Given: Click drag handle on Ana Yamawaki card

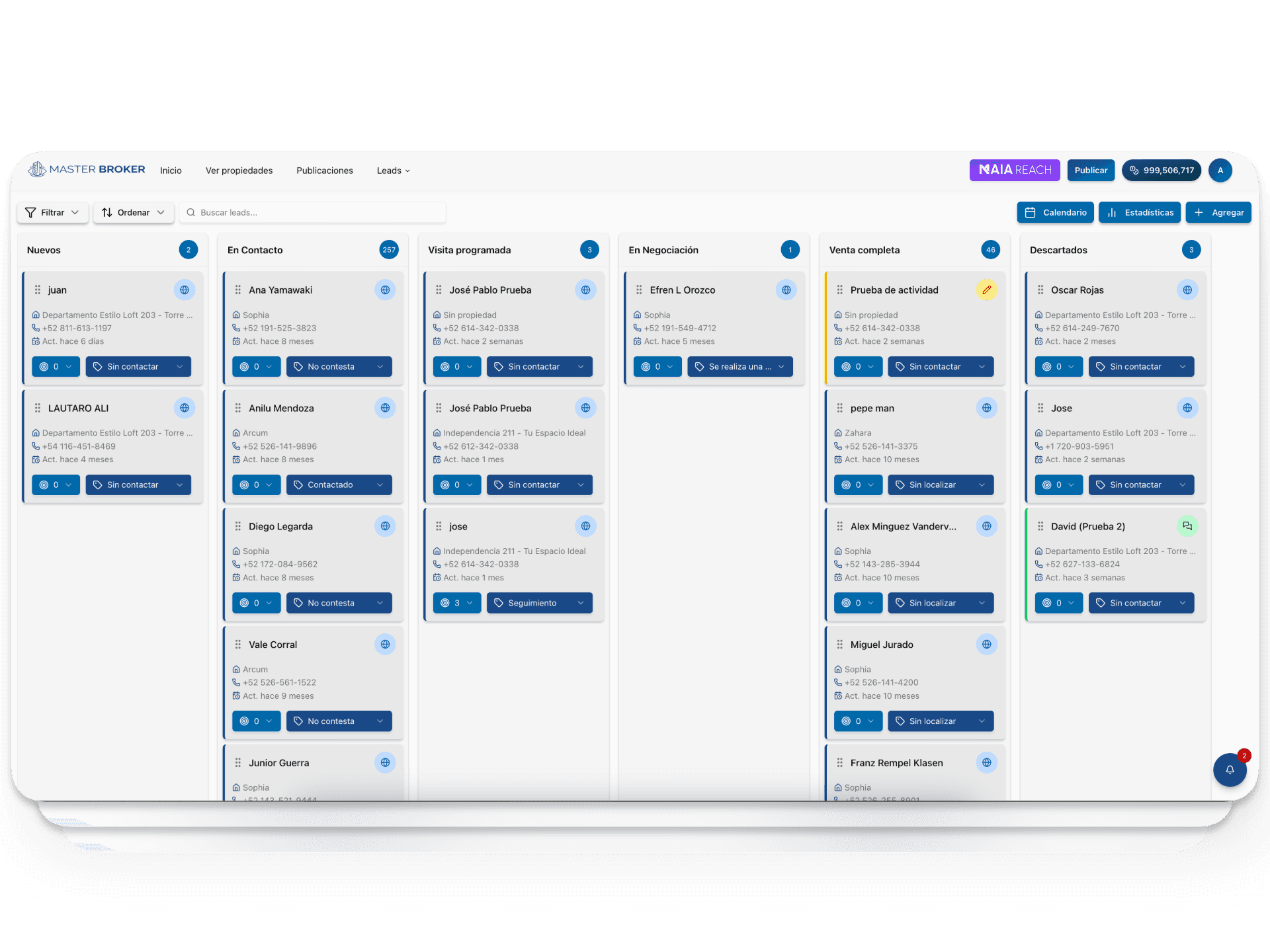Looking at the screenshot, I should pos(238,290).
